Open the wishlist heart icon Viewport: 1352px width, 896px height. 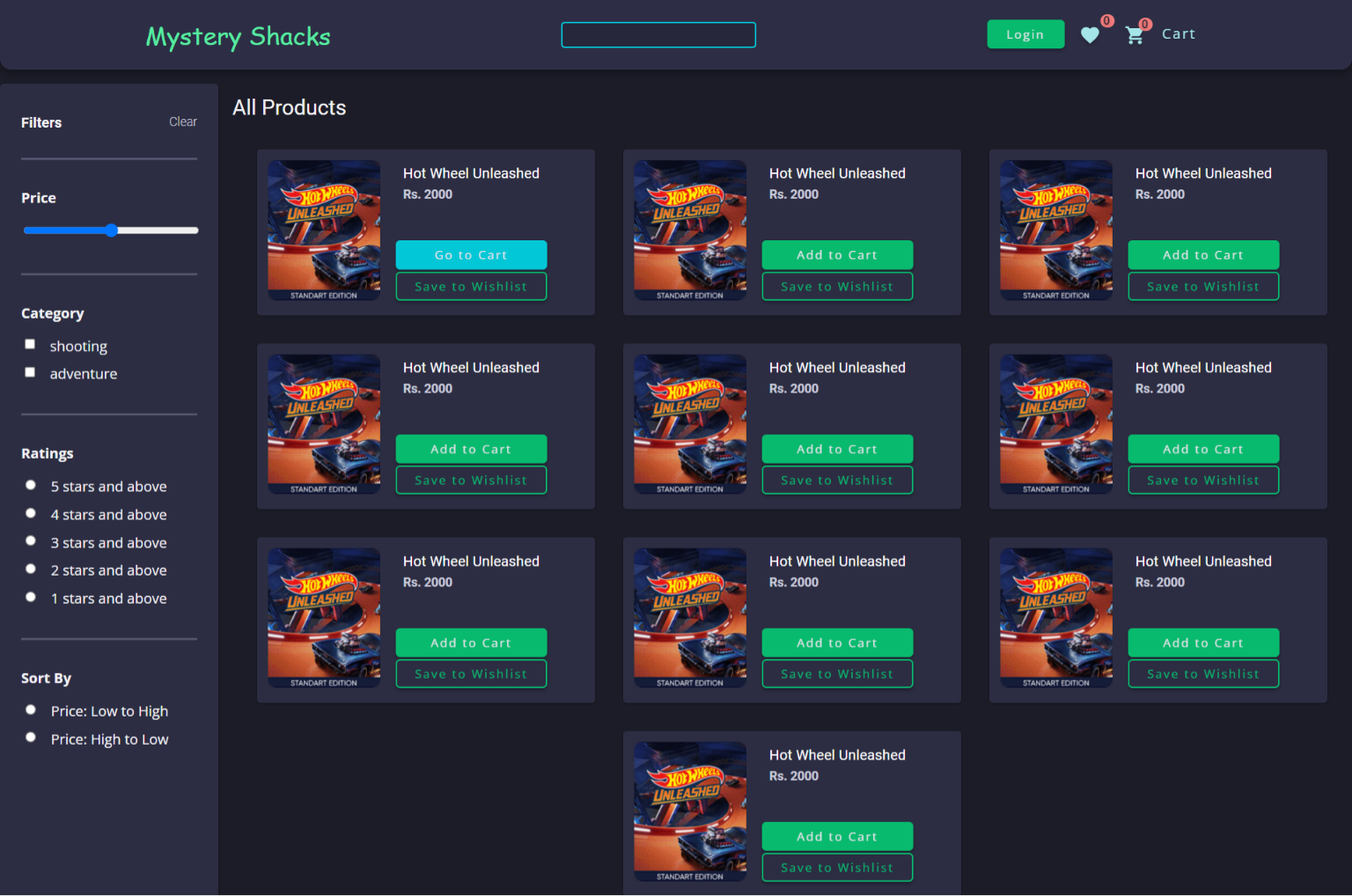tap(1090, 35)
